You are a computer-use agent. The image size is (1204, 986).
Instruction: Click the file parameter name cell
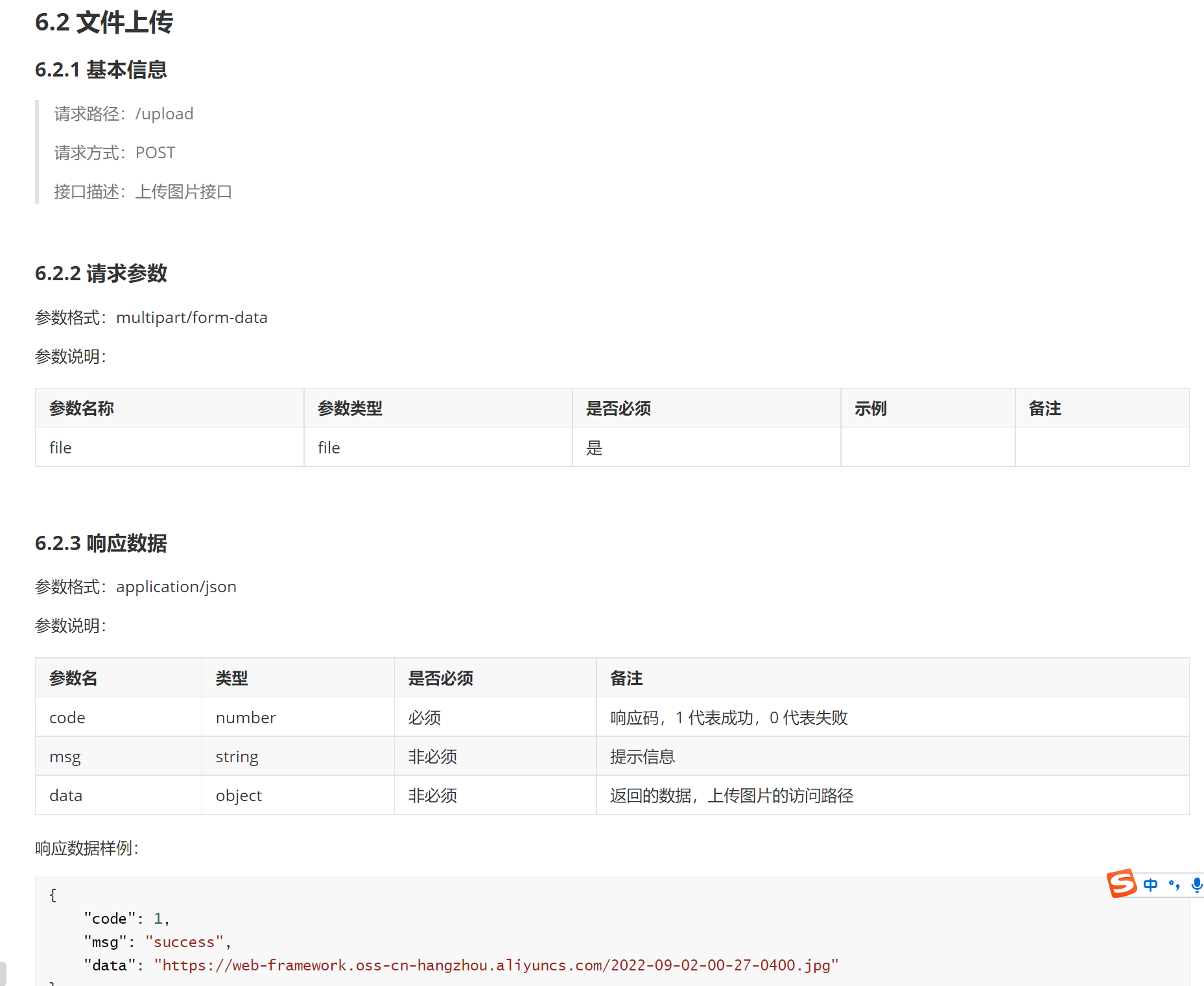[x=60, y=448]
